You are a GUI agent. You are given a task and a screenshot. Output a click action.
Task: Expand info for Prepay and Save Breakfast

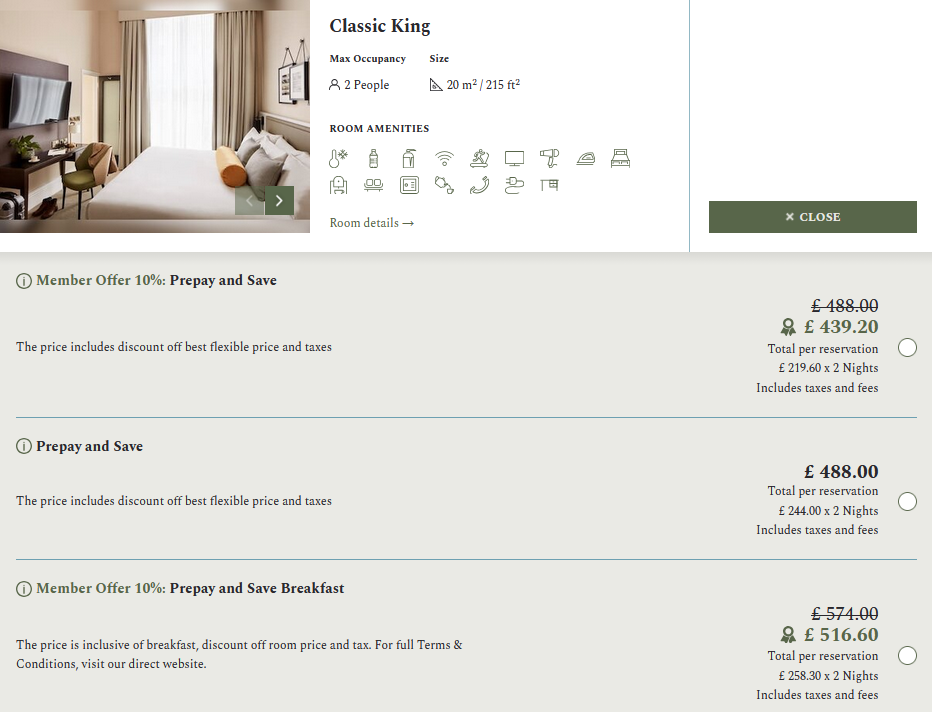click(23, 589)
